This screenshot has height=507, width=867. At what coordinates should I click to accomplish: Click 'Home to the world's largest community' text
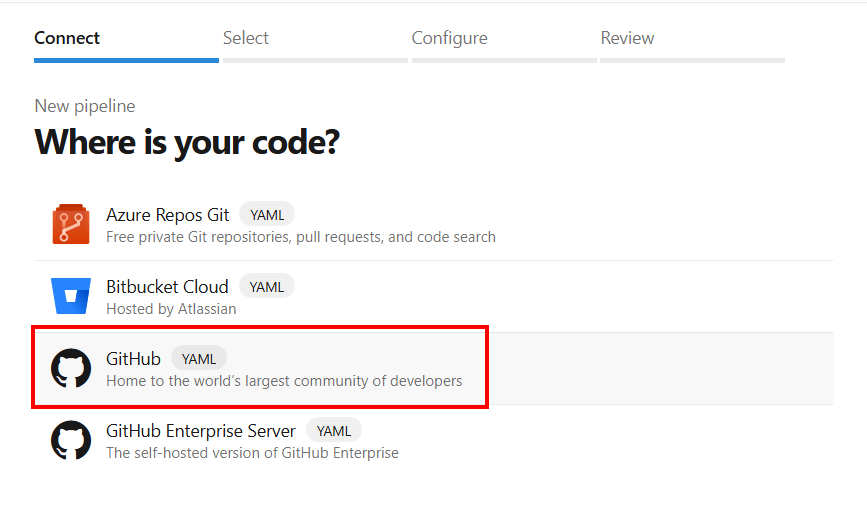[x=284, y=381]
